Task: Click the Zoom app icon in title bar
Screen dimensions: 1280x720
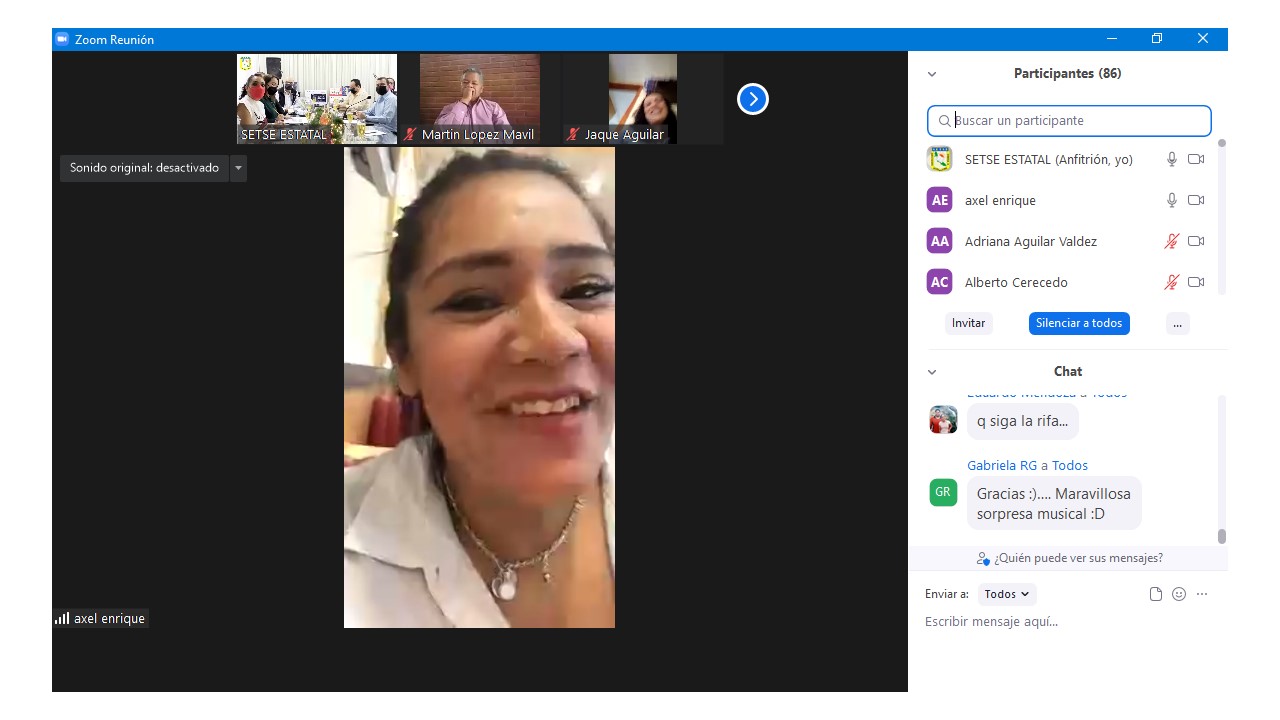Action: (62, 39)
